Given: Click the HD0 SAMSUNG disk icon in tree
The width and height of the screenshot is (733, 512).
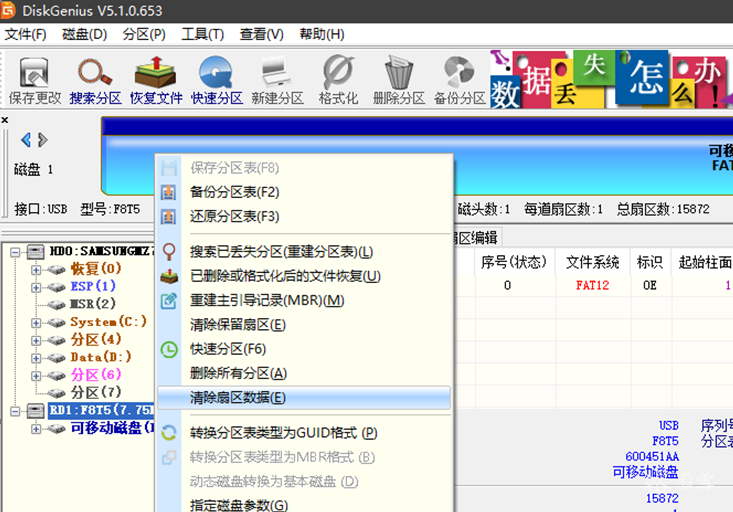Looking at the screenshot, I should pos(36,252).
